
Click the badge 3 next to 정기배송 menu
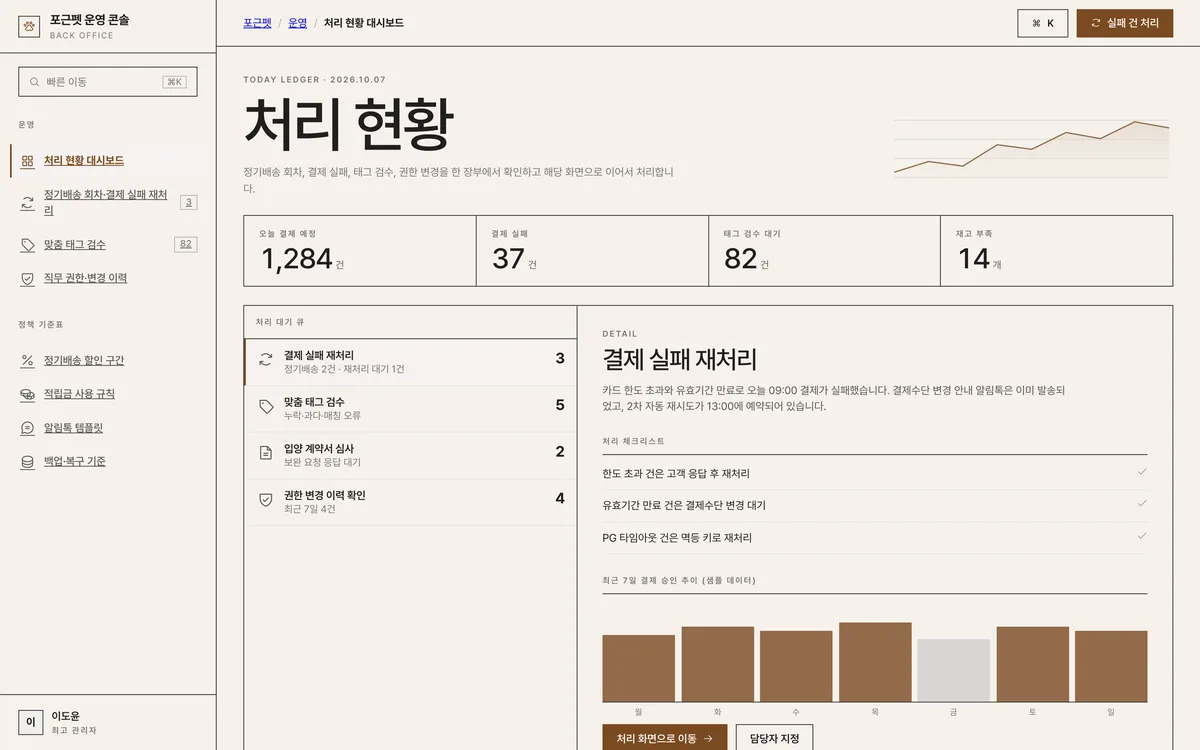188,203
